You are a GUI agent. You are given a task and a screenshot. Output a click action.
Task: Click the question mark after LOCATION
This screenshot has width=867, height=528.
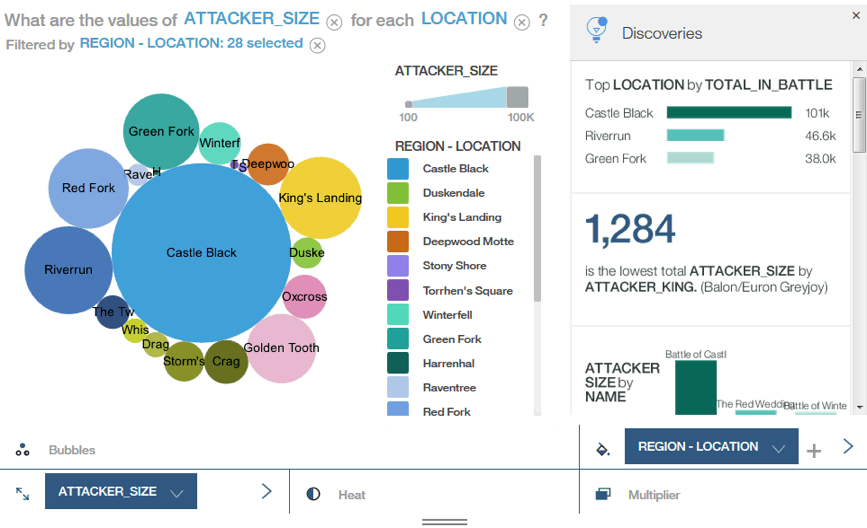(544, 21)
